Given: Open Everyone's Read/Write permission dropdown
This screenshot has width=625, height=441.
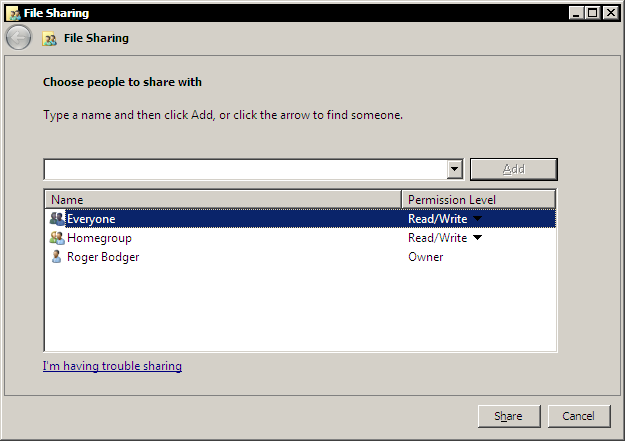Looking at the screenshot, I should point(477,219).
